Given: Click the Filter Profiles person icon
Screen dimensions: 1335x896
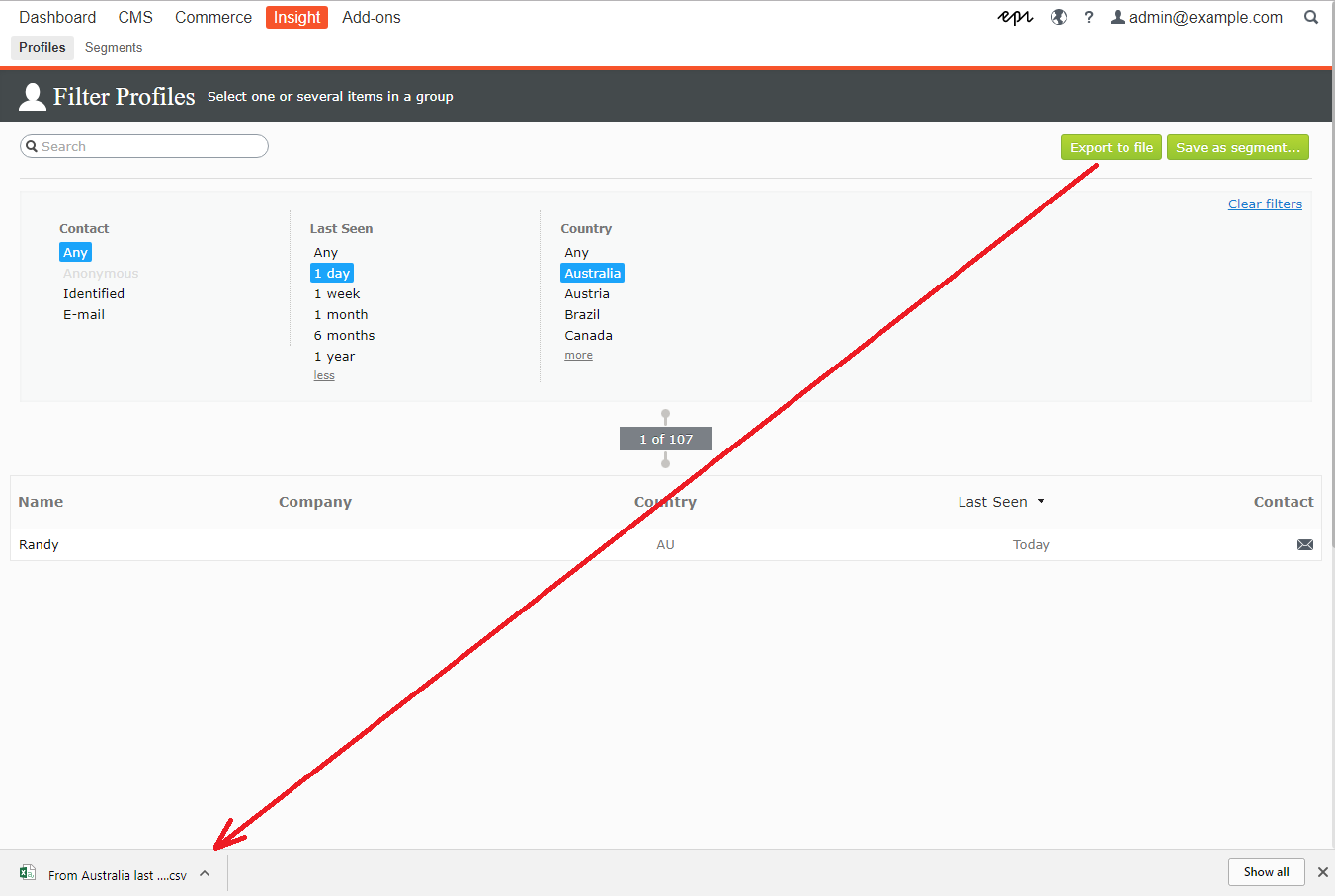Looking at the screenshot, I should click(33, 96).
